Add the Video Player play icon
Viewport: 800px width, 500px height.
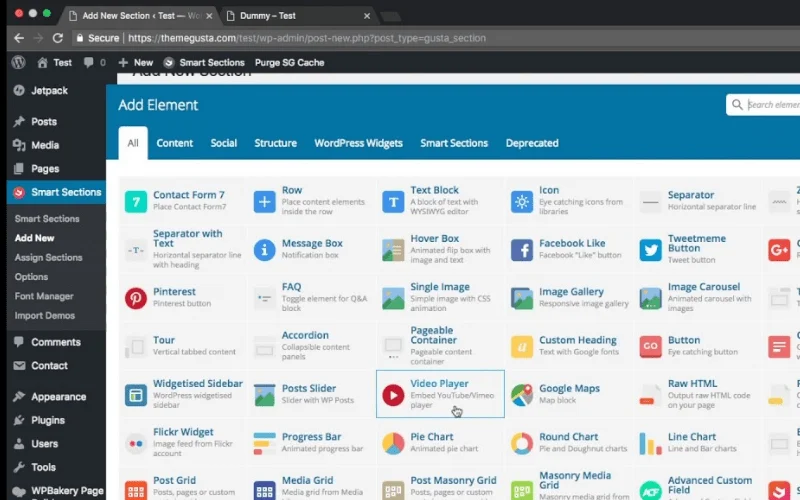pos(393,395)
